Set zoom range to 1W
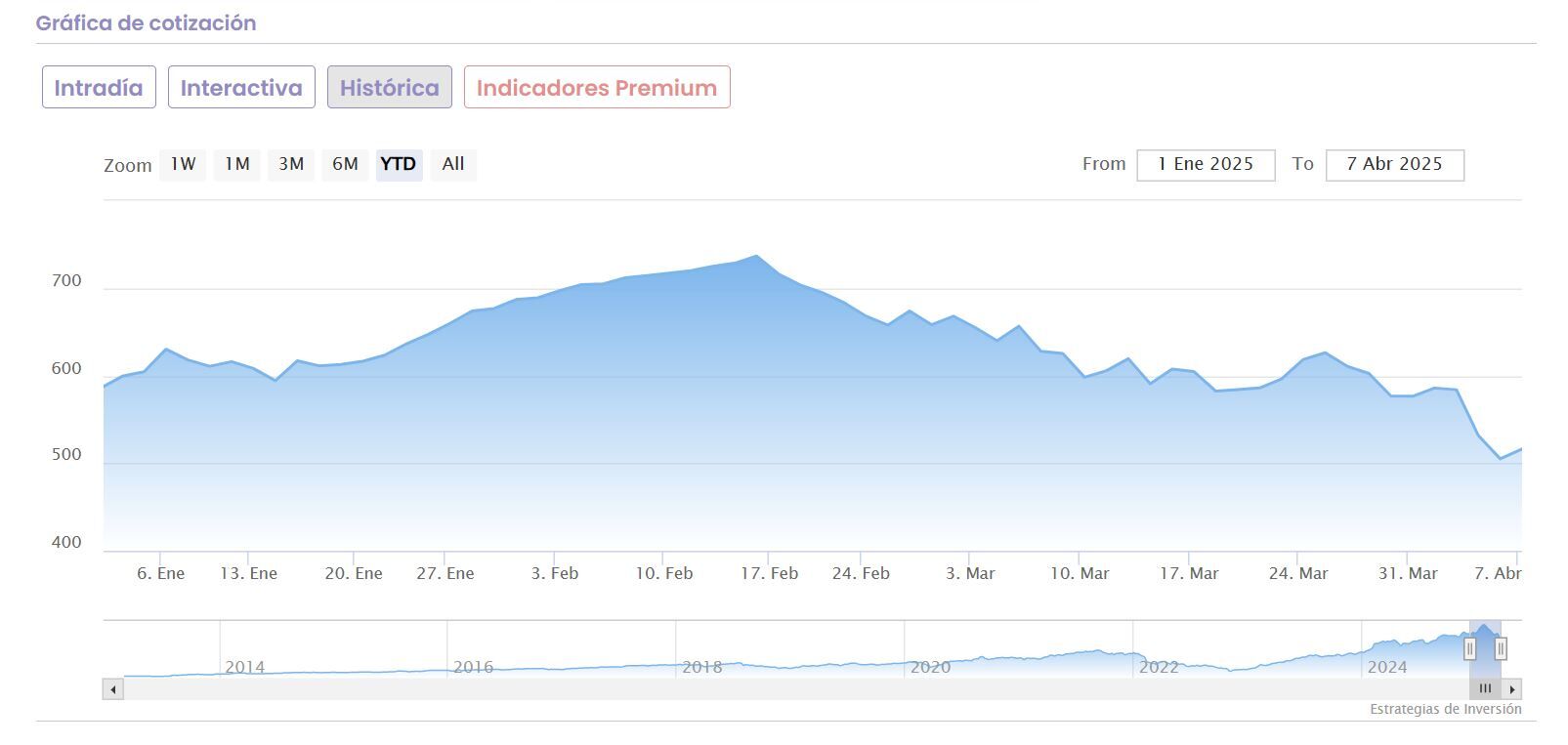This screenshot has height=745, width=1568. pyautogui.click(x=183, y=164)
